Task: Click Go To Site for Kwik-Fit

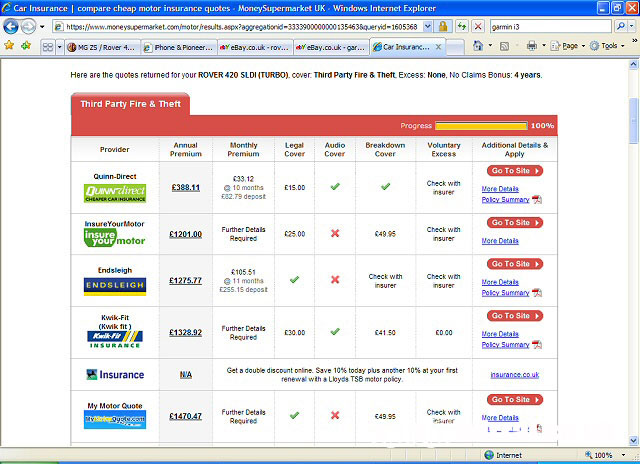Action: click(x=515, y=315)
